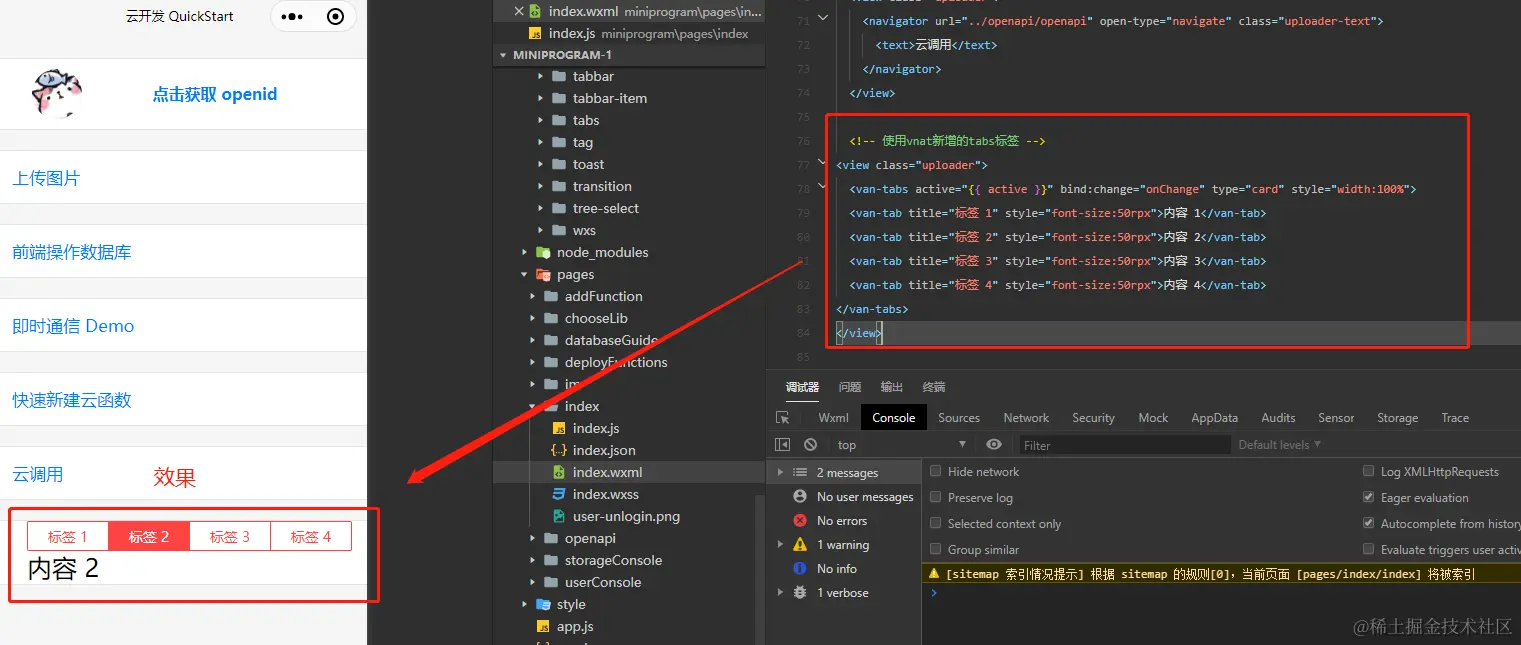The height and width of the screenshot is (645, 1521).
Task: Open mini program capsule menu dots
Action: pos(292,17)
